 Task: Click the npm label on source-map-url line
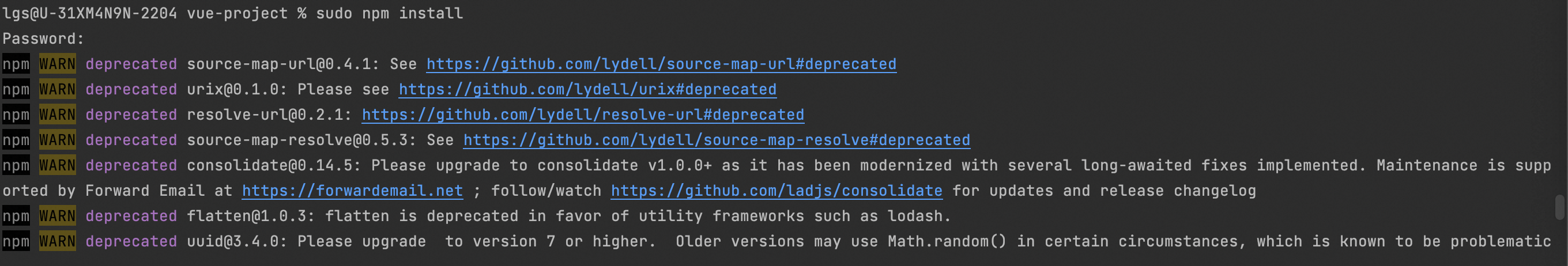(x=16, y=64)
